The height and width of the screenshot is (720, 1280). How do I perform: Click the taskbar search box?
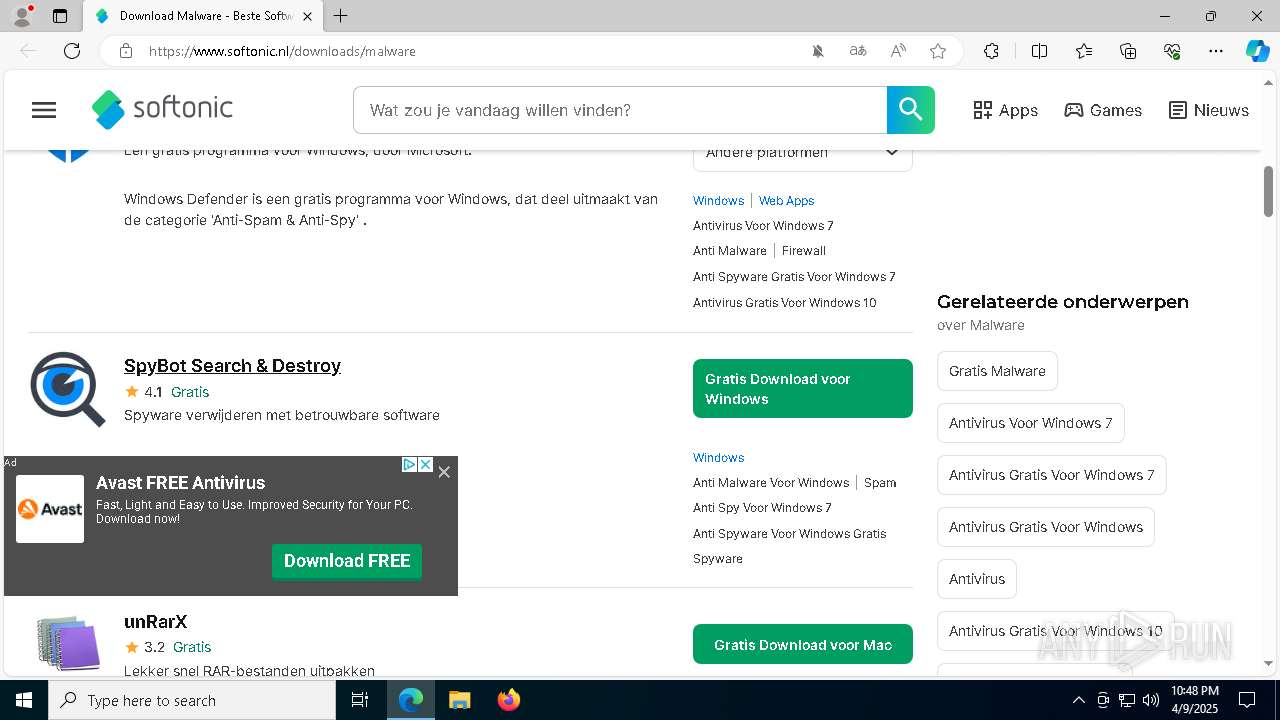(192, 700)
